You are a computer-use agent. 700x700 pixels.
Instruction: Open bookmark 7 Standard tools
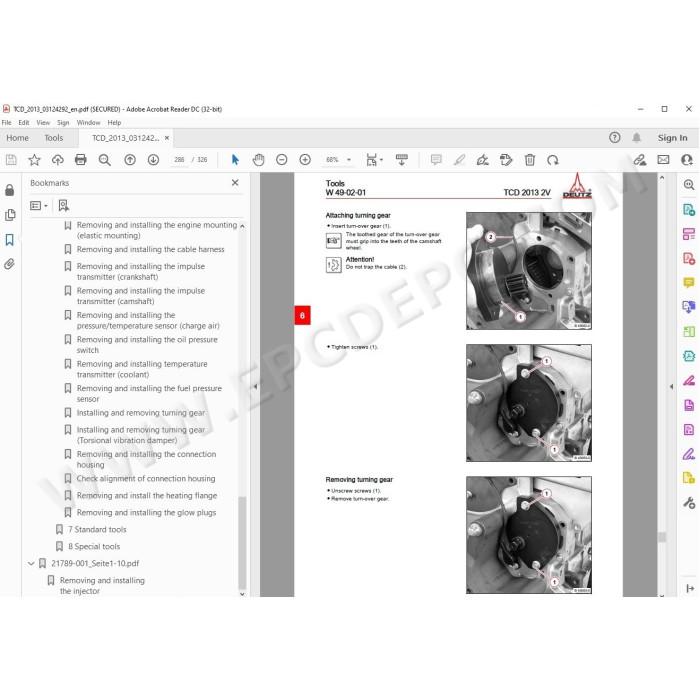[x=97, y=529]
